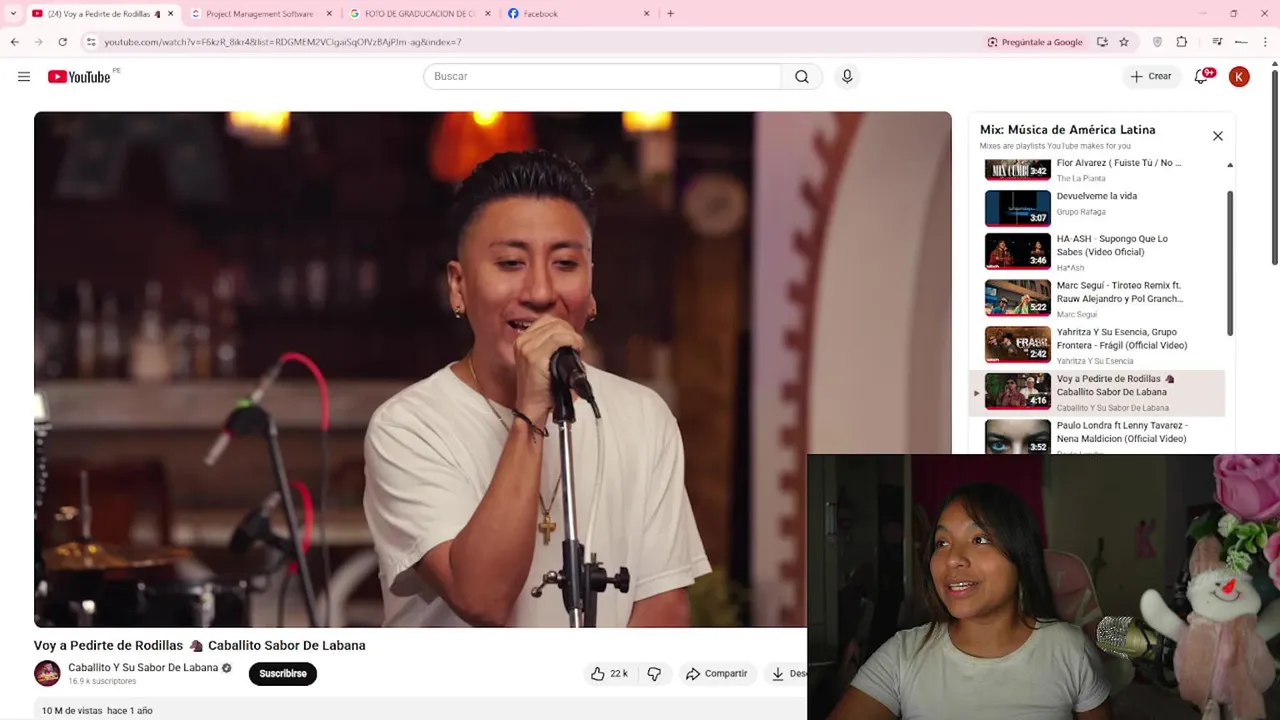Select current Voy a Pedirte de Rodillas playlist item
Viewport: 1280px width, 720px height.
[1097, 392]
